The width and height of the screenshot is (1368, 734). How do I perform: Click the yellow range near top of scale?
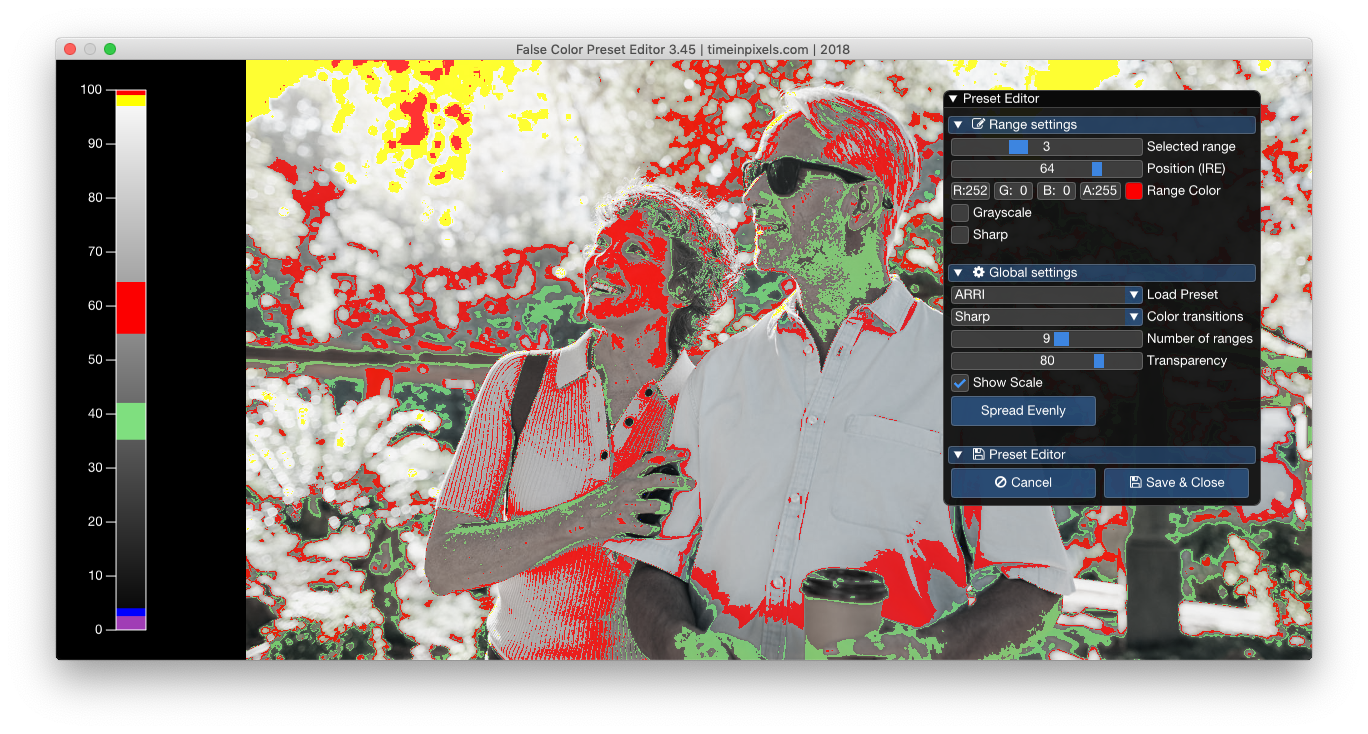click(x=131, y=100)
